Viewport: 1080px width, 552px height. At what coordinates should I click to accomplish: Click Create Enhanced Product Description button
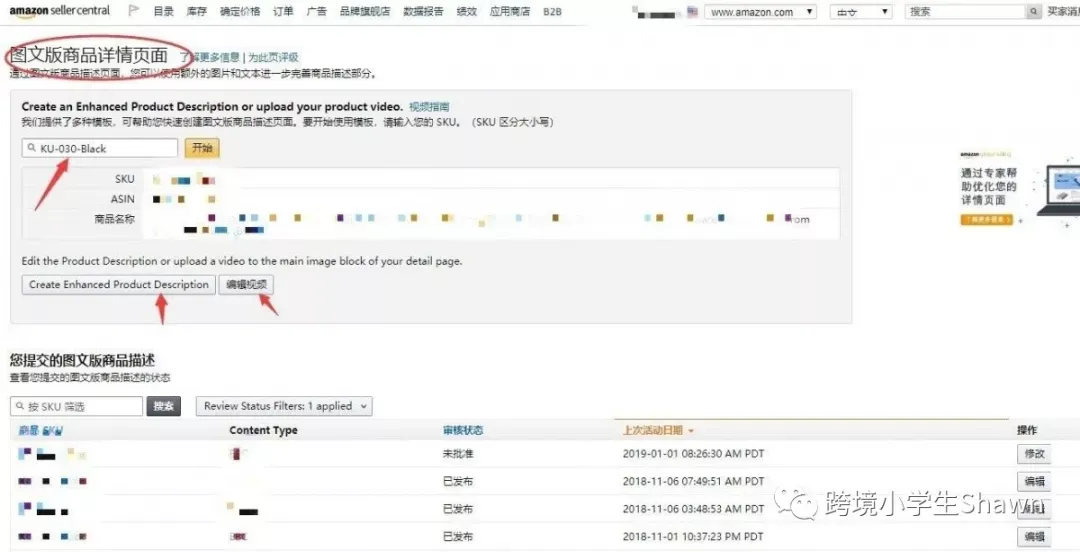(118, 285)
